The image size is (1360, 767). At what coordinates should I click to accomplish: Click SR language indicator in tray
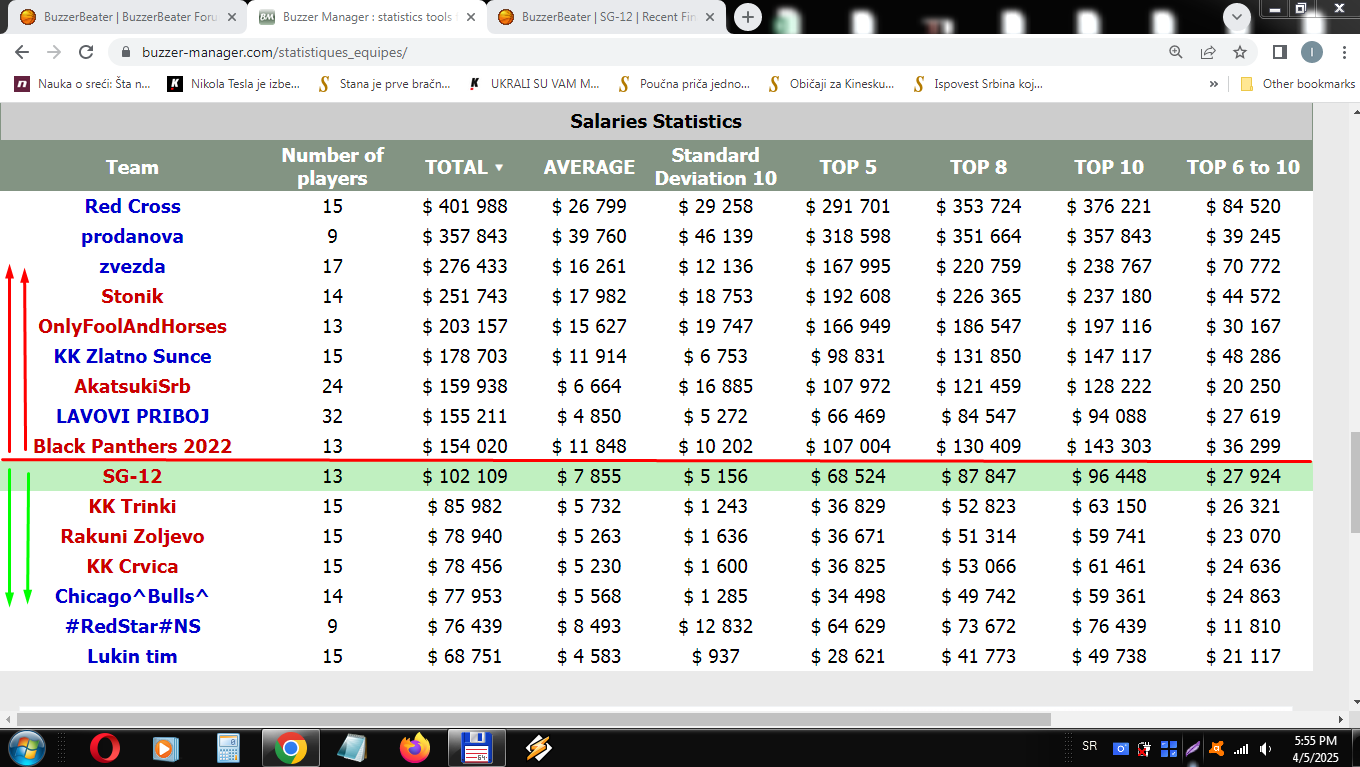(1090, 746)
